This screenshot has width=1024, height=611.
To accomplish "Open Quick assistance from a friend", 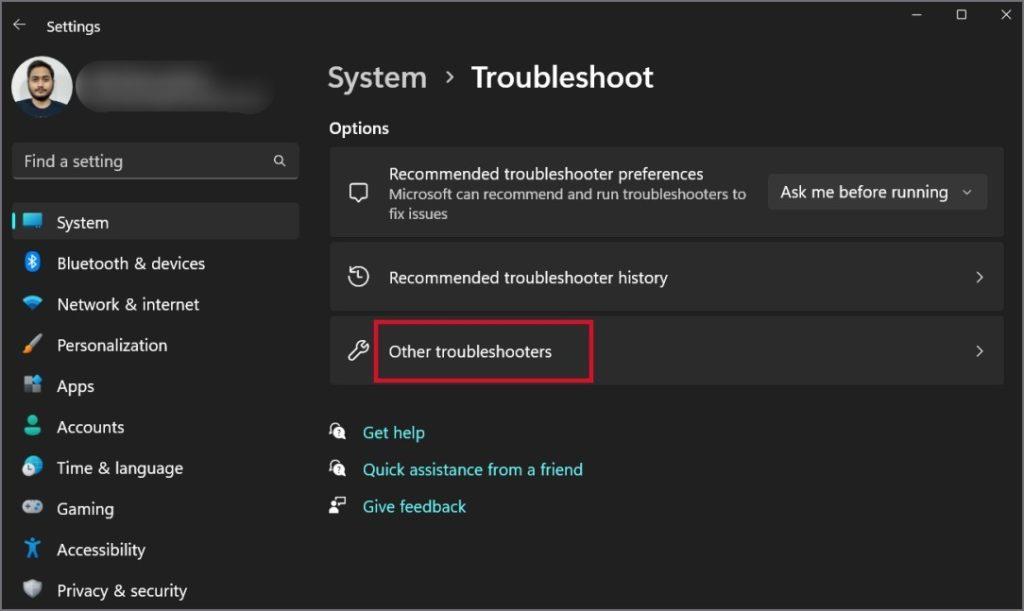I will click(x=473, y=470).
